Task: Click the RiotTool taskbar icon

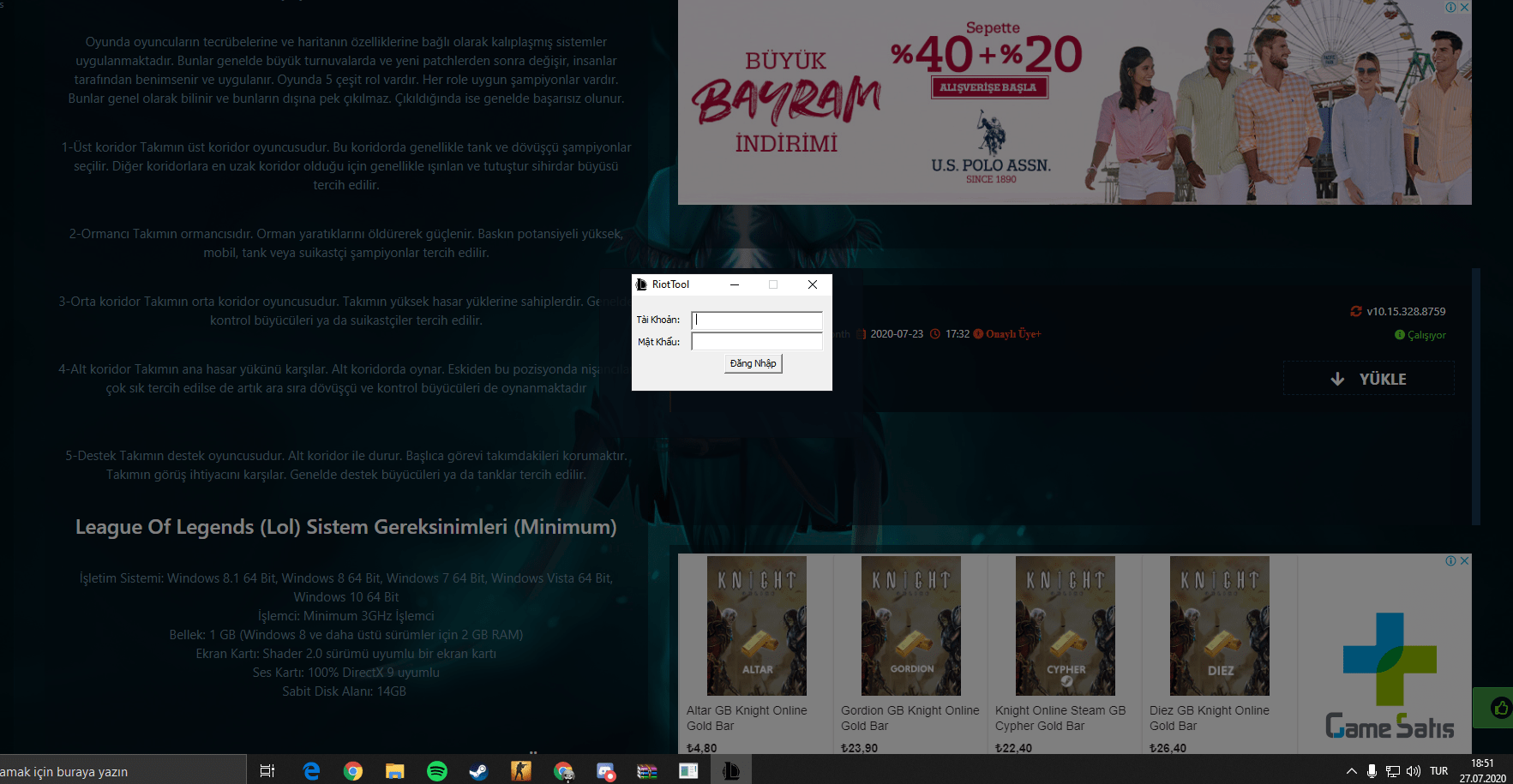Action: pyautogui.click(x=730, y=771)
